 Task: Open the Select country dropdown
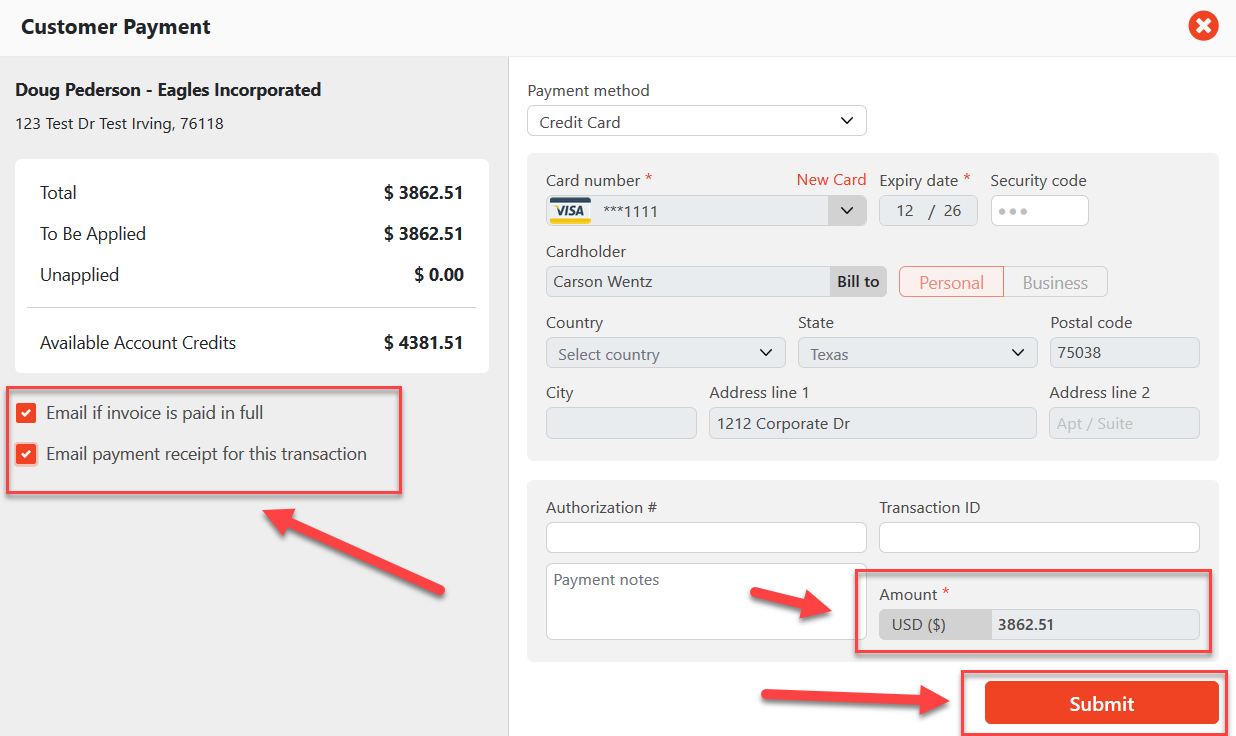pos(664,352)
